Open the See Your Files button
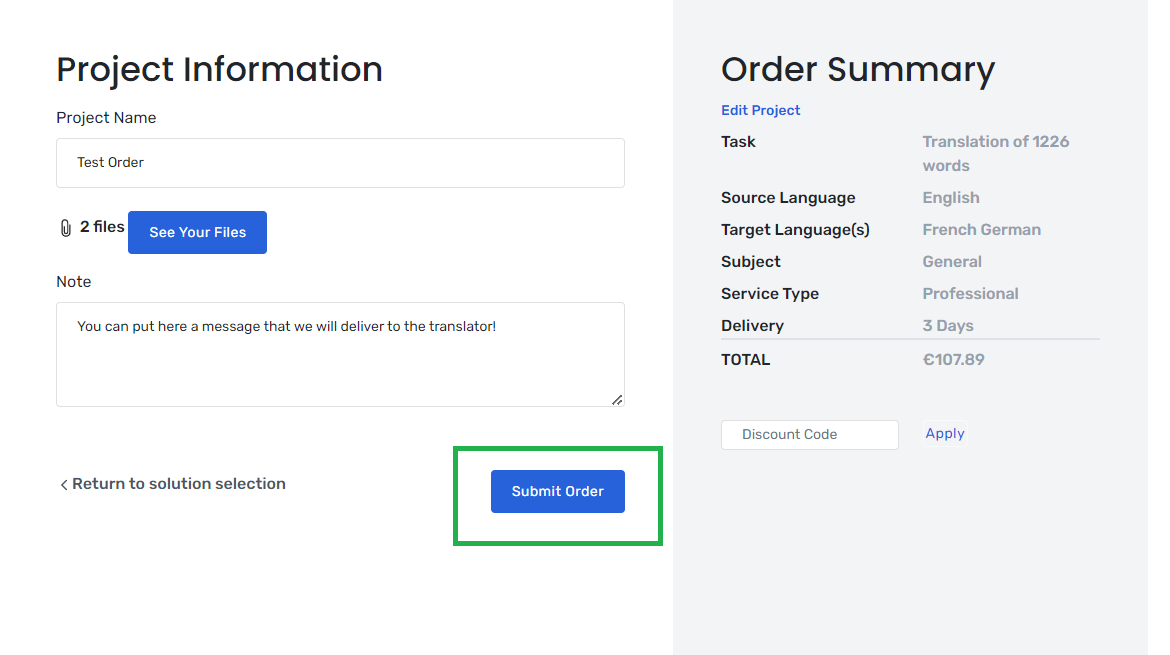Screen dimensions: 1170x655 point(197,232)
